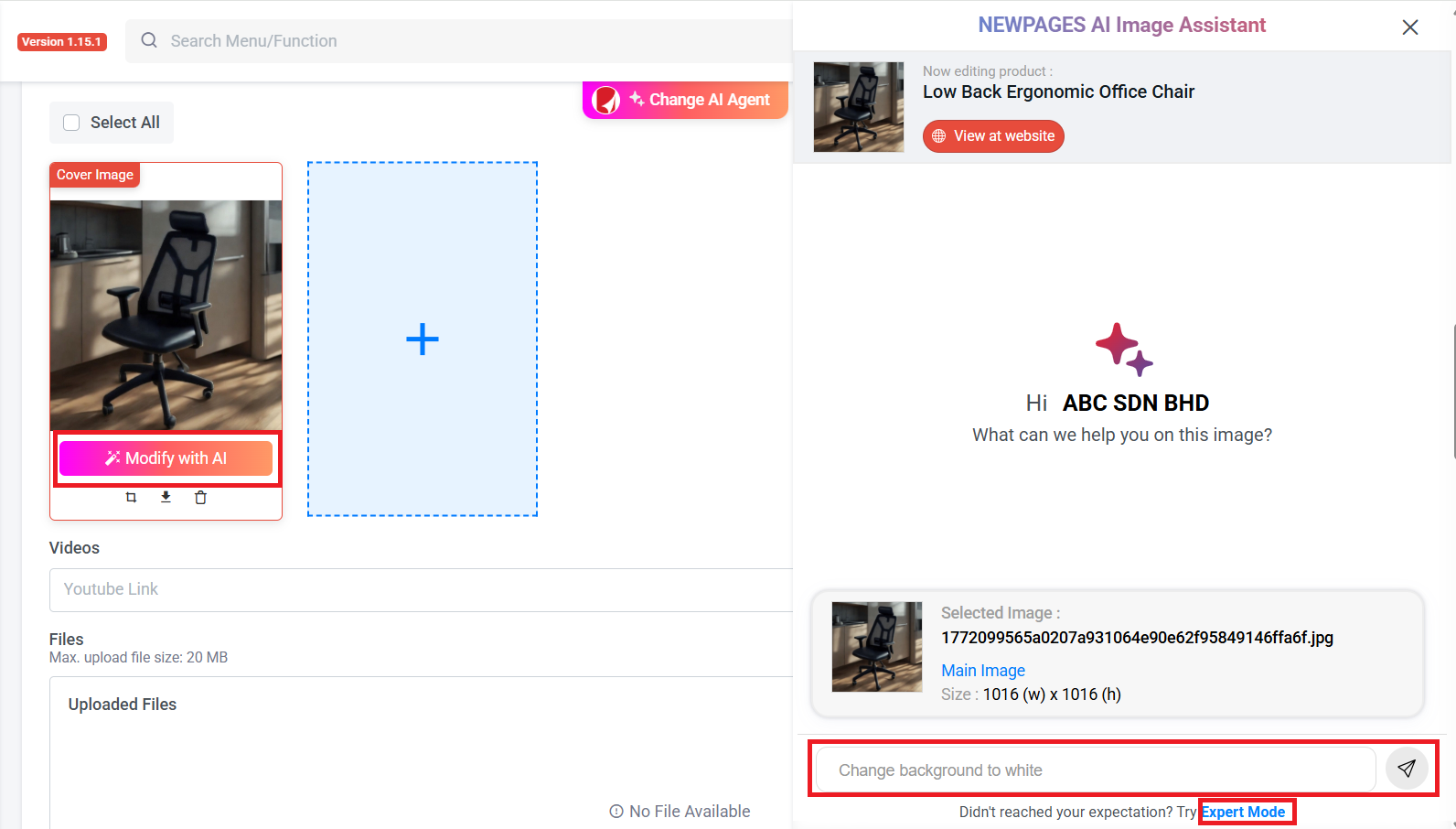
Task: Click the AI agent avatar icon
Action: point(605,100)
